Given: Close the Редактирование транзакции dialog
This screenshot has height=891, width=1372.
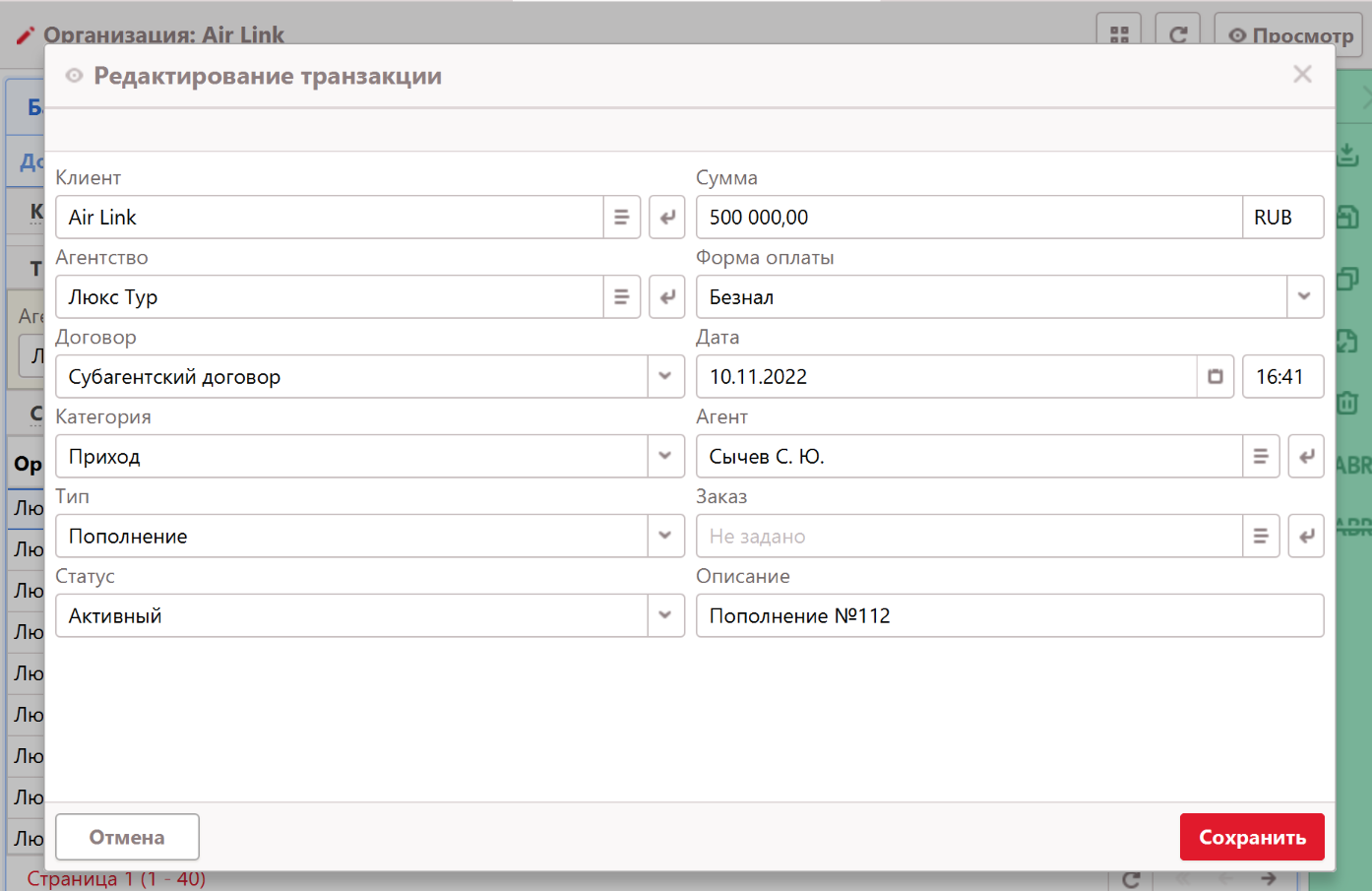Looking at the screenshot, I should (1302, 75).
